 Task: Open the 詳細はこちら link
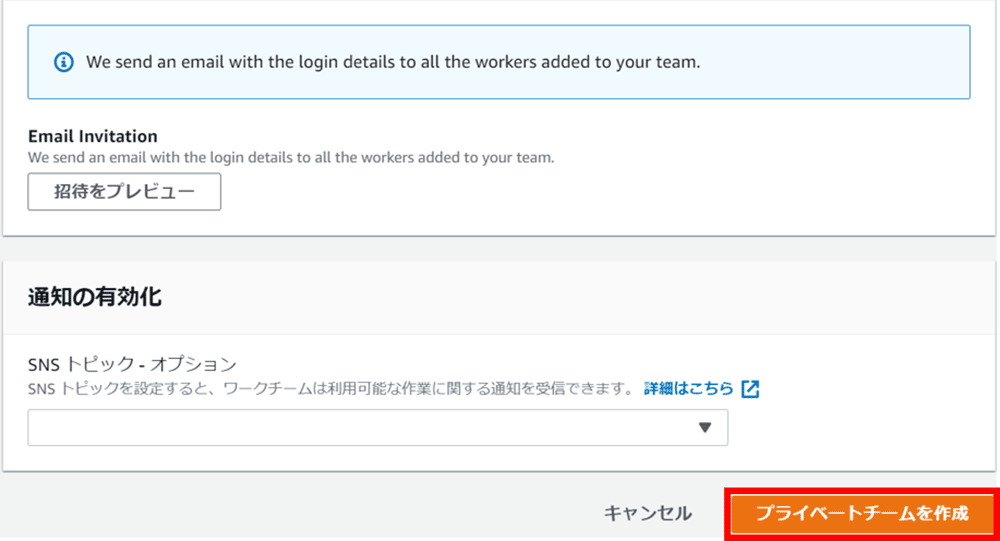coord(688,389)
